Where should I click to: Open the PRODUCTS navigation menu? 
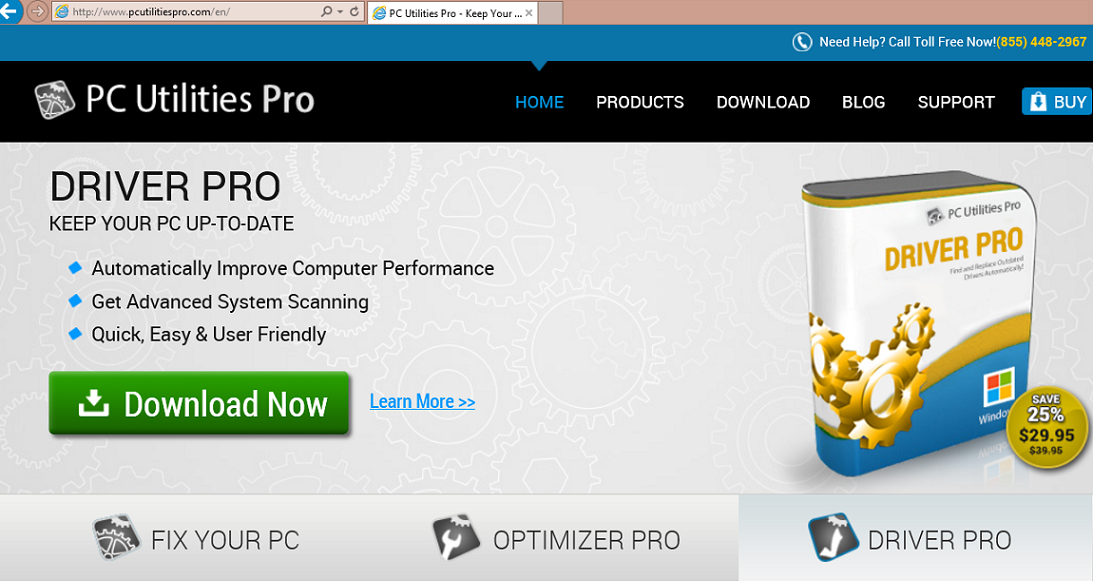tap(640, 103)
